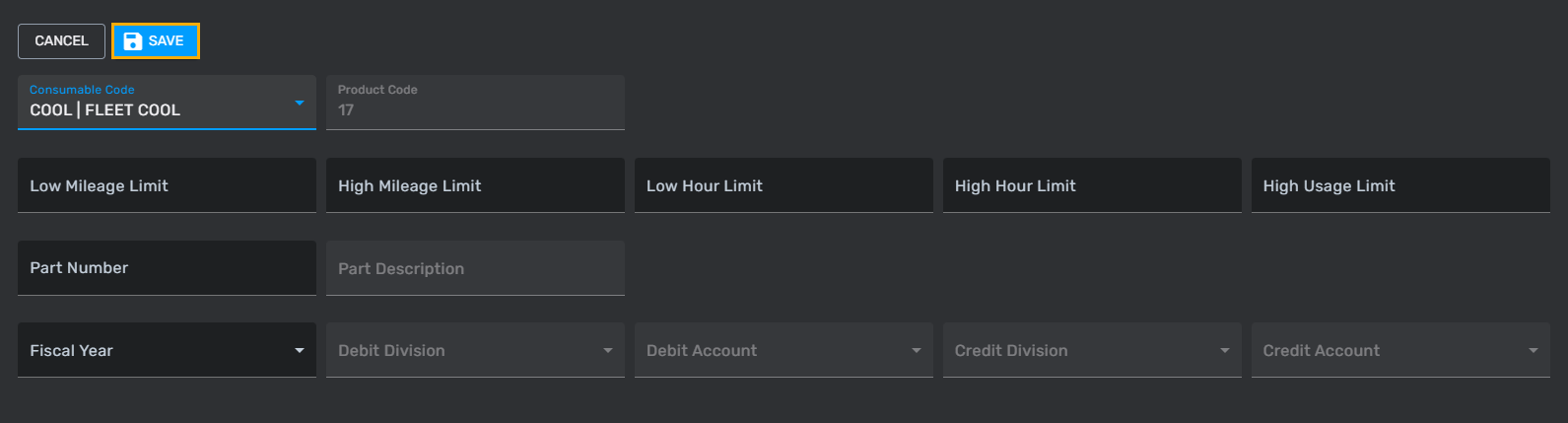Focus the High Hour Limit input
This screenshot has height=423, width=1568.
pyautogui.click(x=1092, y=185)
